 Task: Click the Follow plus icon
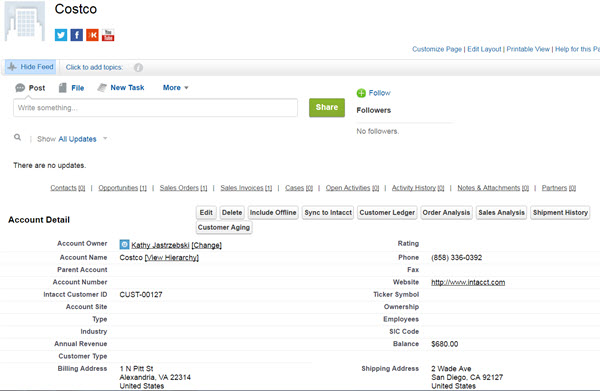coord(361,93)
